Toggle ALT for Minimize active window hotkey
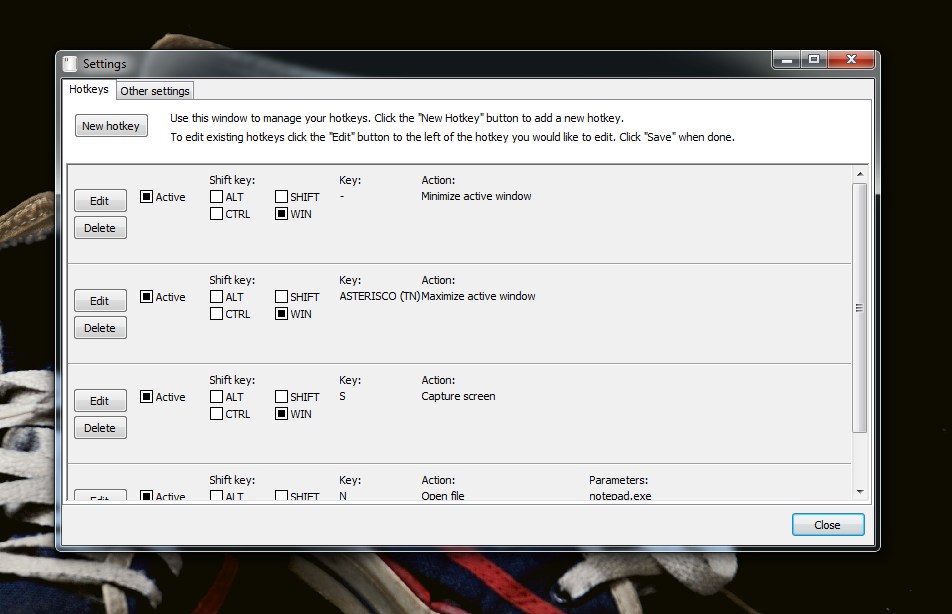This screenshot has width=952, height=614. coord(216,197)
